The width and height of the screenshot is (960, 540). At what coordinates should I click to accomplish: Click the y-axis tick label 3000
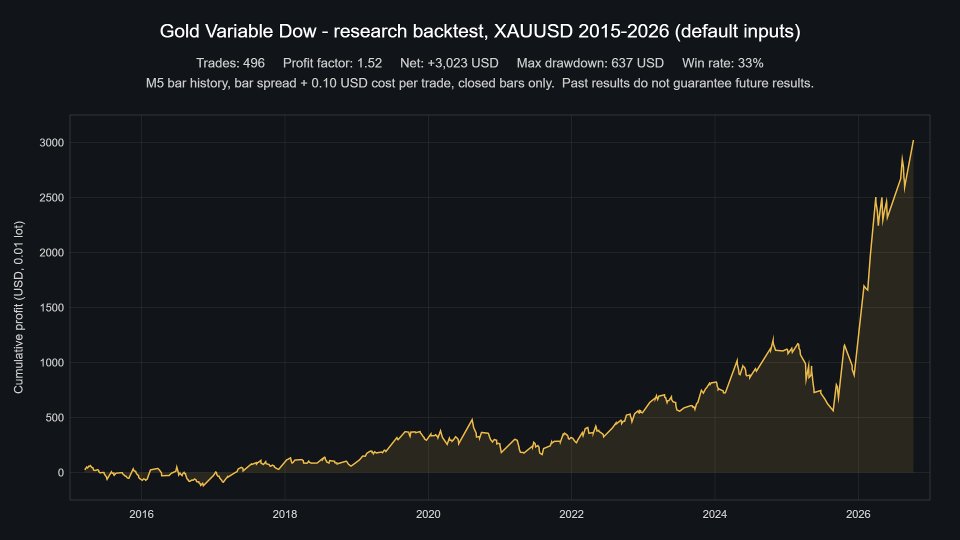51,143
